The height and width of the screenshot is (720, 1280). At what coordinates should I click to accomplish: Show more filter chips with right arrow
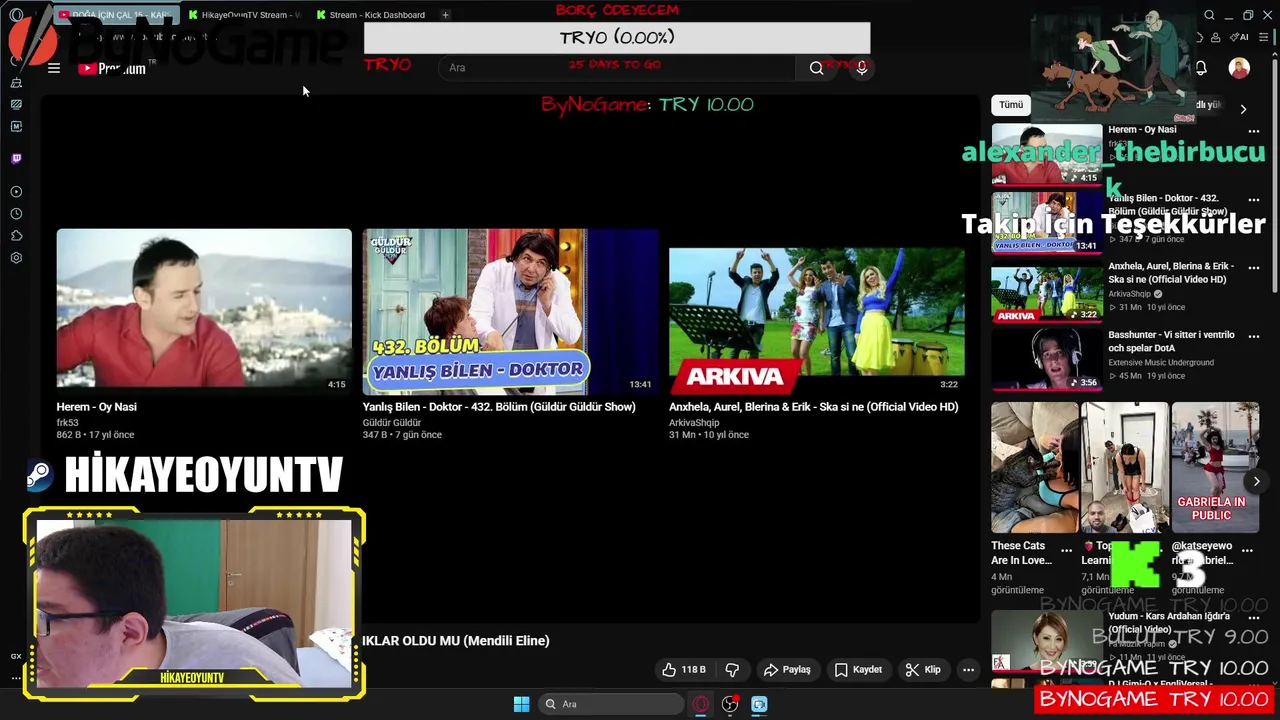(x=1243, y=109)
